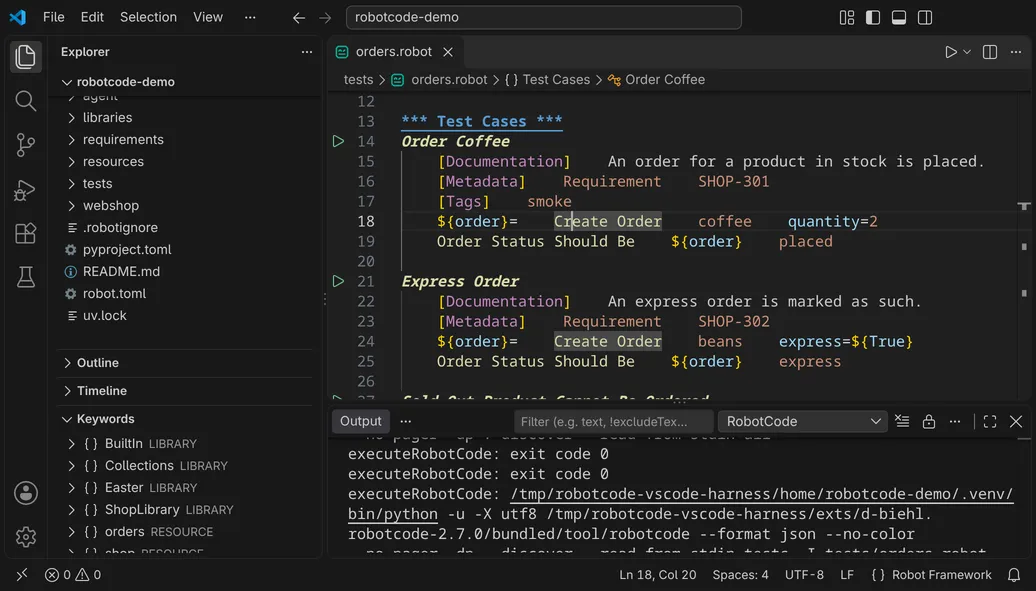Open editor More Actions menu
Viewport: 1036px width, 591px height.
1016,52
